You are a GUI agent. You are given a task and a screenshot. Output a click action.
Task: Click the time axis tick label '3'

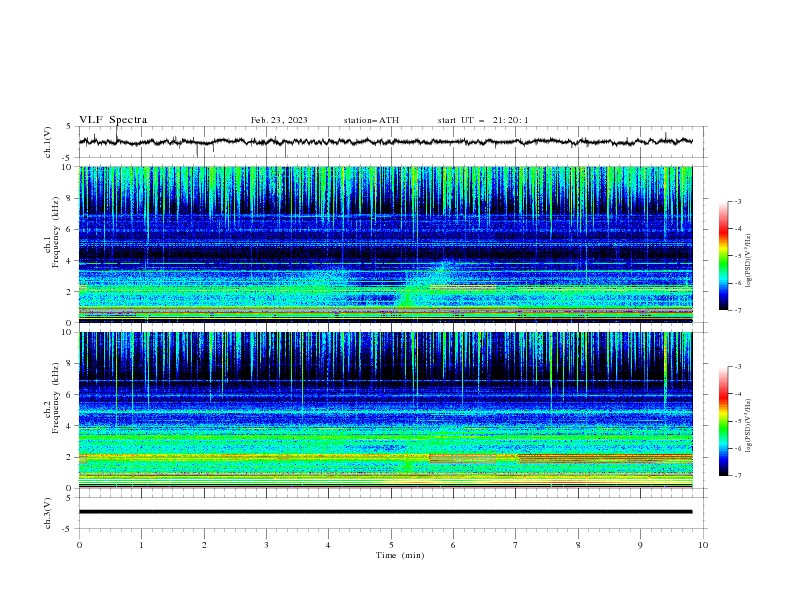point(266,545)
